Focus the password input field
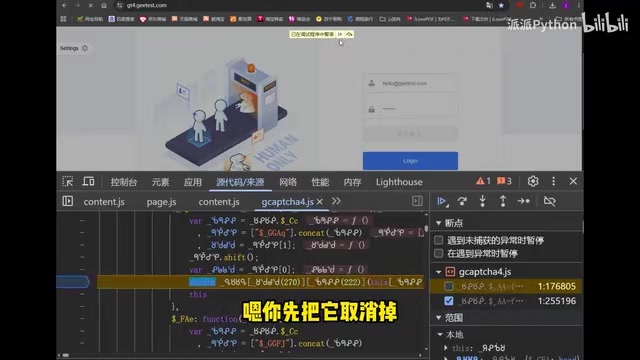This screenshot has height=360, width=640. coord(410,109)
